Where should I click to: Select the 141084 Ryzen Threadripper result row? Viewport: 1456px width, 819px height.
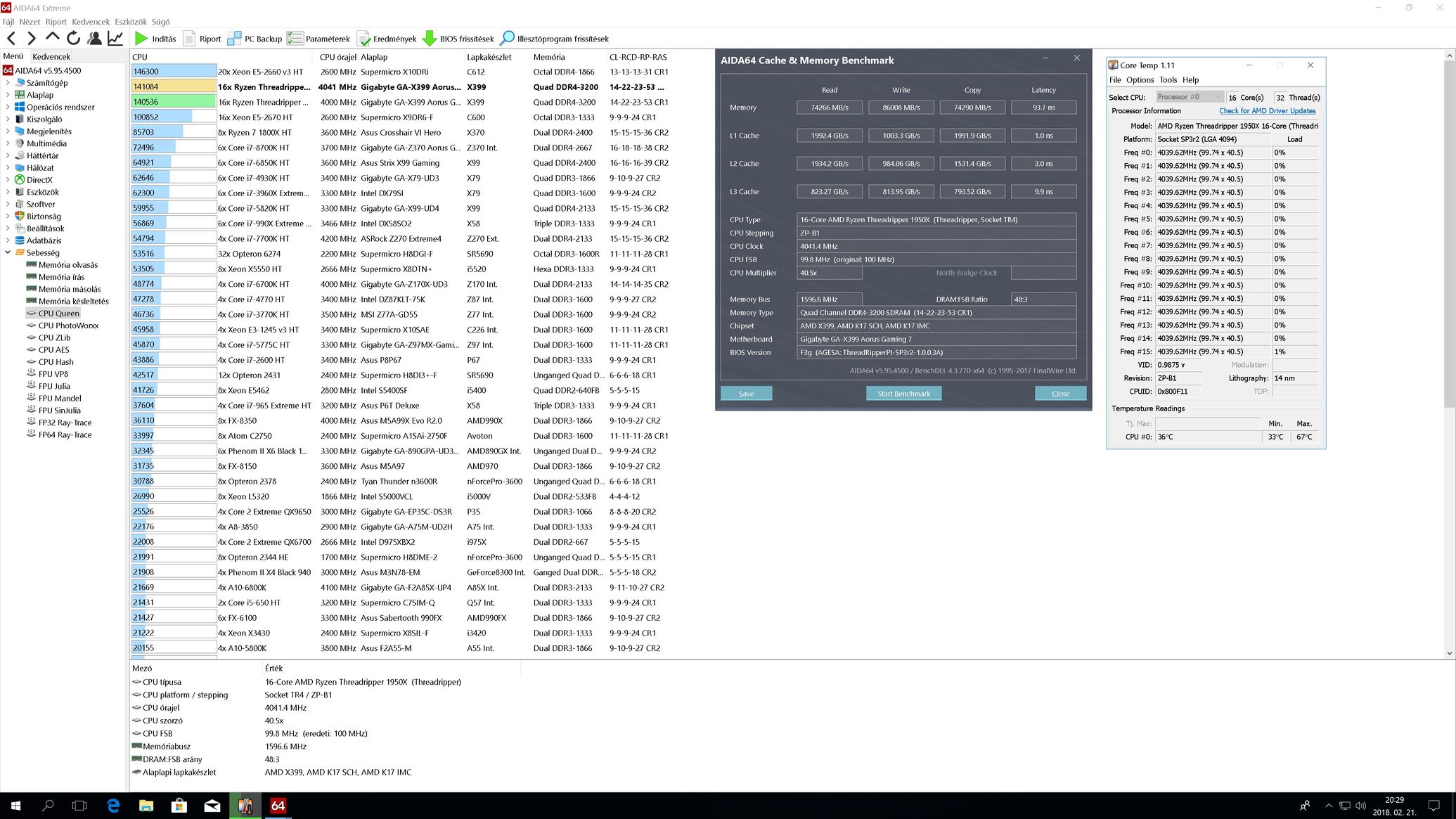400,87
